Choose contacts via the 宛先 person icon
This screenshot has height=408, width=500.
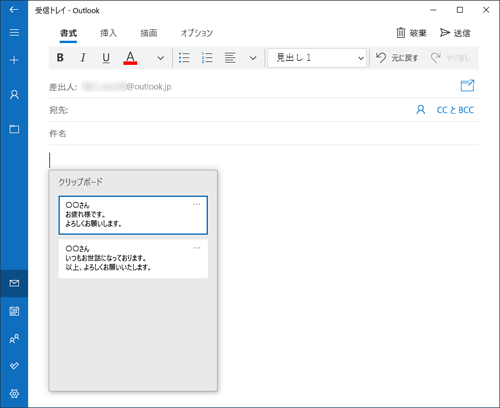(x=421, y=110)
